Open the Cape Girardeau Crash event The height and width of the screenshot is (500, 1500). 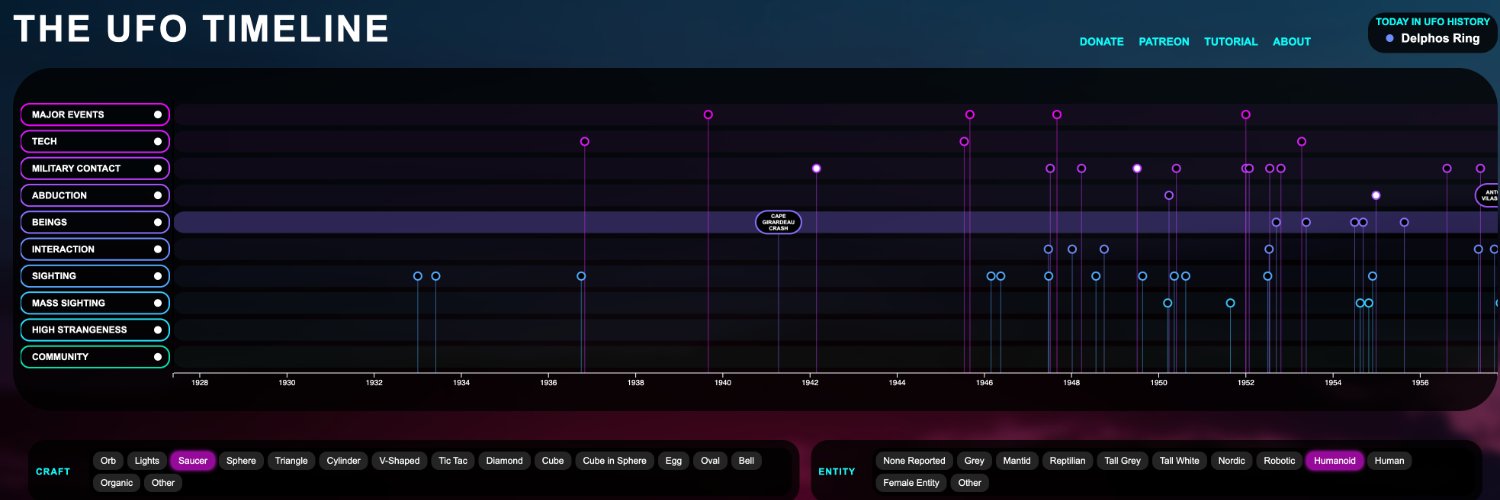pyautogui.click(x=778, y=222)
